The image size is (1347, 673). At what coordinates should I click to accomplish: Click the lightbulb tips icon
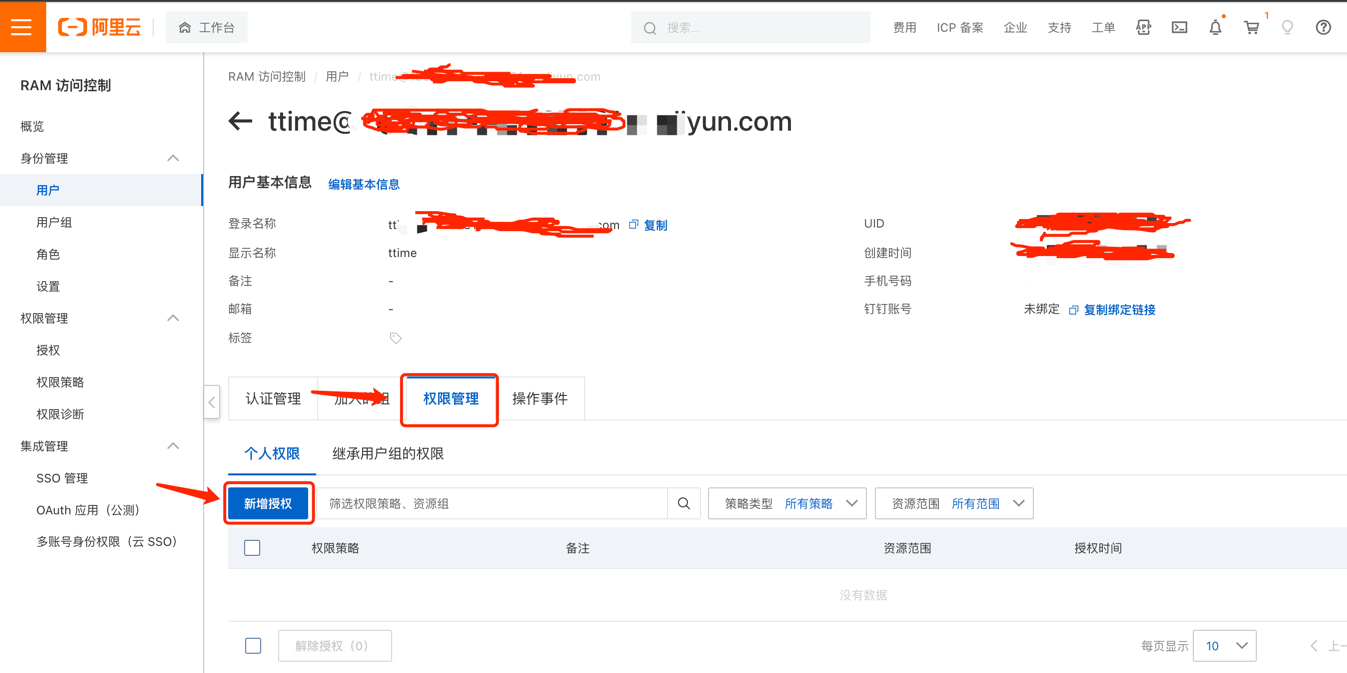tap(1288, 28)
